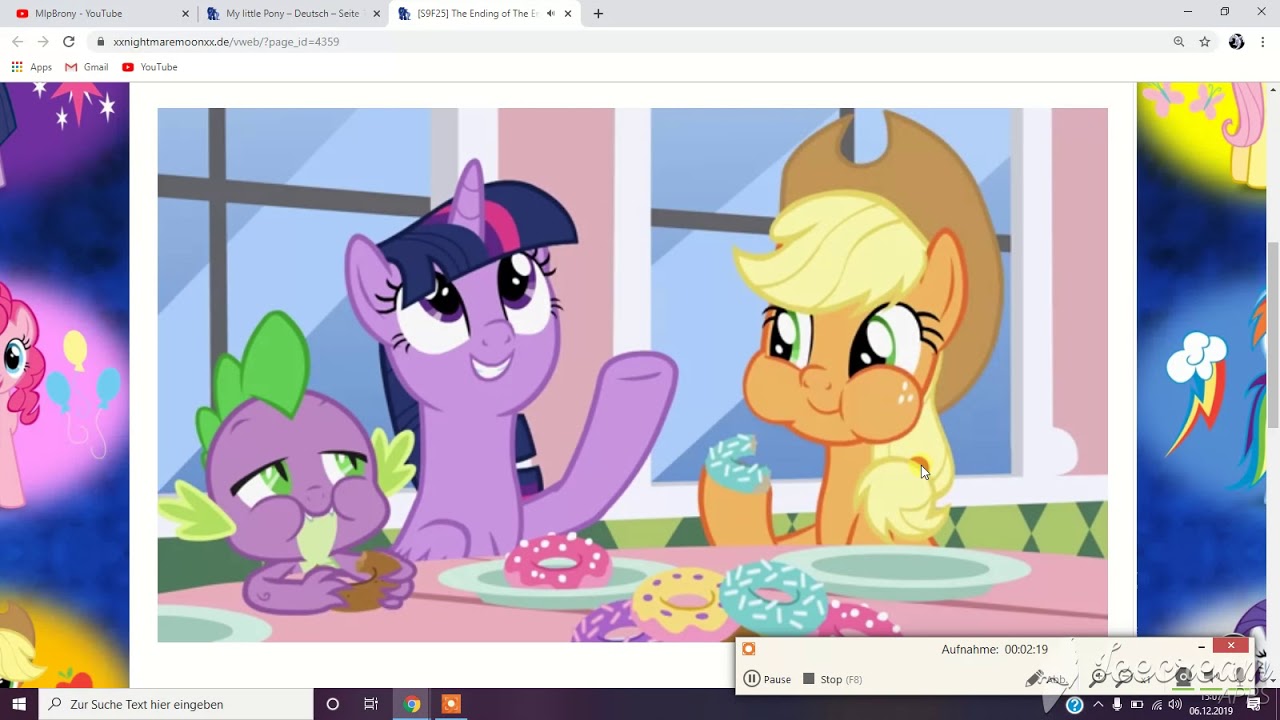Click the page vertical scrollbar
This screenshot has width=1280, height=720.
coord(1273,335)
